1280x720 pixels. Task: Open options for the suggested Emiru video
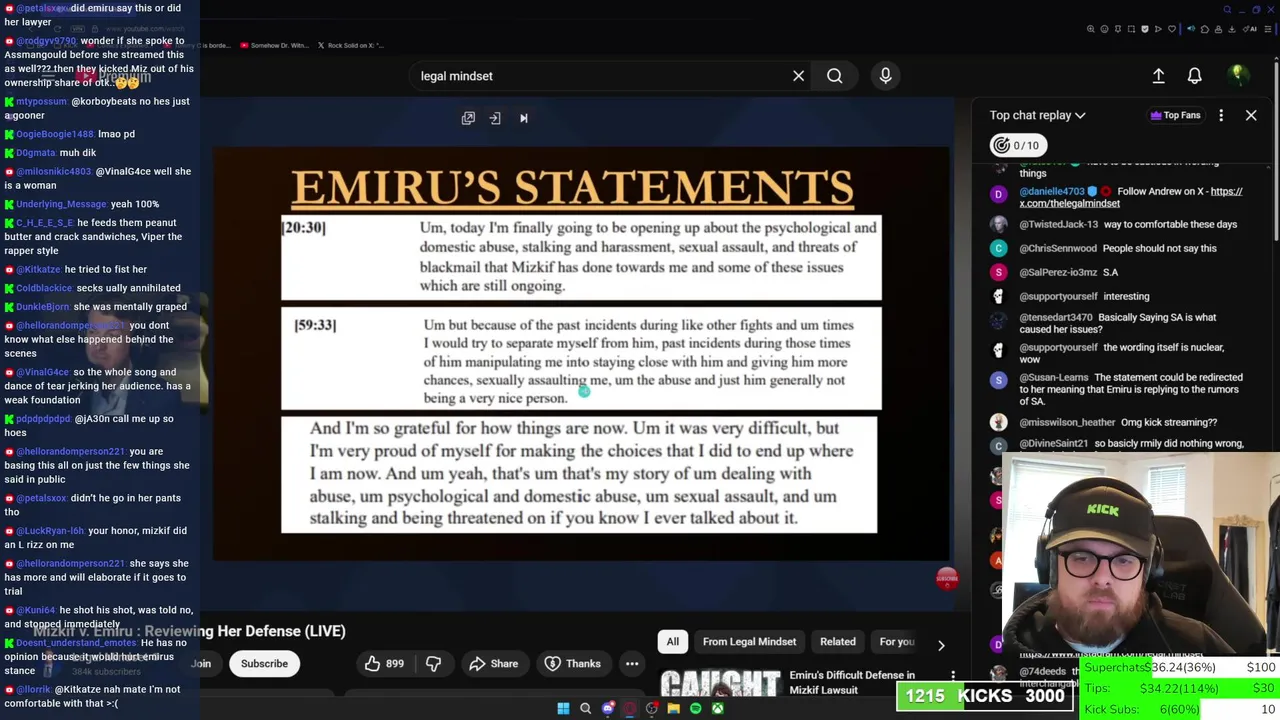coord(953,677)
